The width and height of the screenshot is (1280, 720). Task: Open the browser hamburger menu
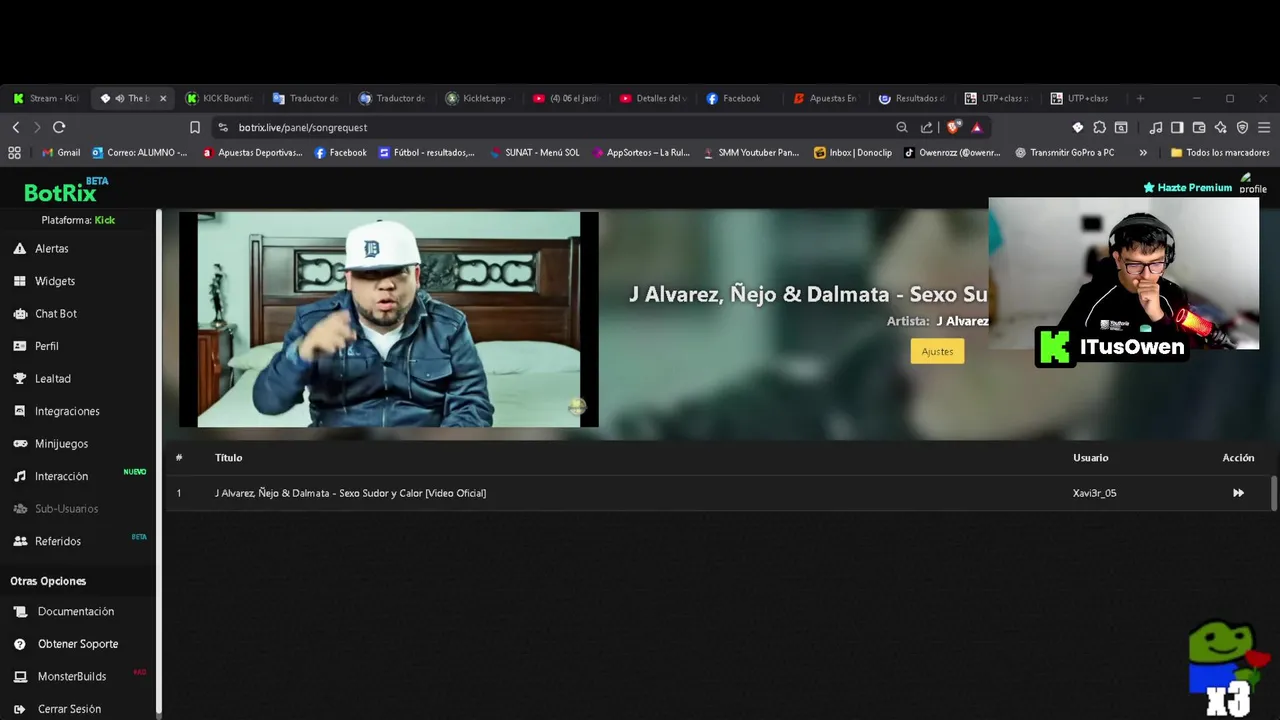click(1264, 127)
